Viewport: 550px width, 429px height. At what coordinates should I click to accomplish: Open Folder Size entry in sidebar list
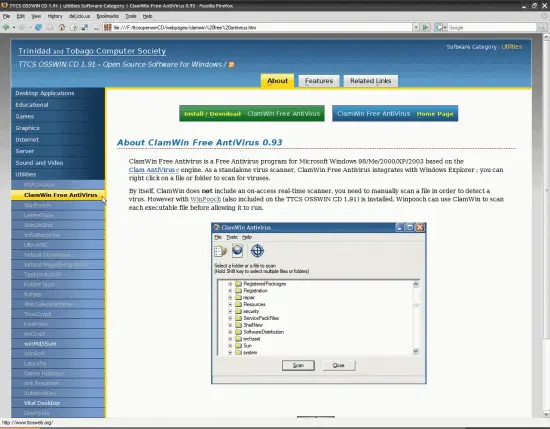point(58,284)
